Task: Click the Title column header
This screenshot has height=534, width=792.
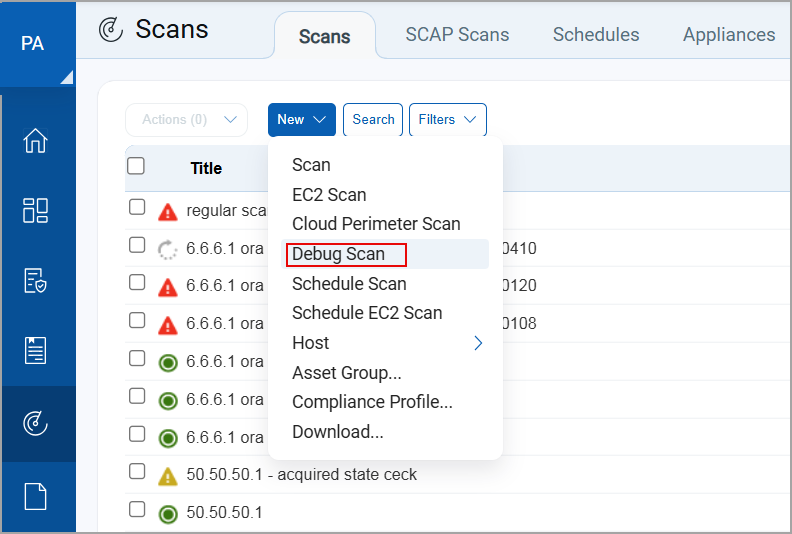Action: coord(206,168)
